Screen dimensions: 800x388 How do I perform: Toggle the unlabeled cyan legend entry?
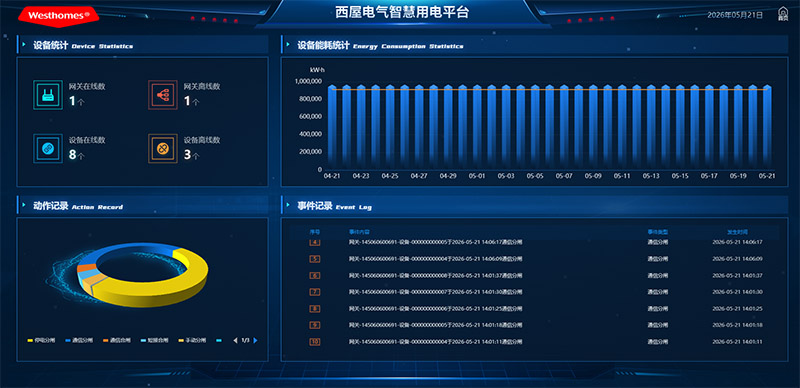219,340
